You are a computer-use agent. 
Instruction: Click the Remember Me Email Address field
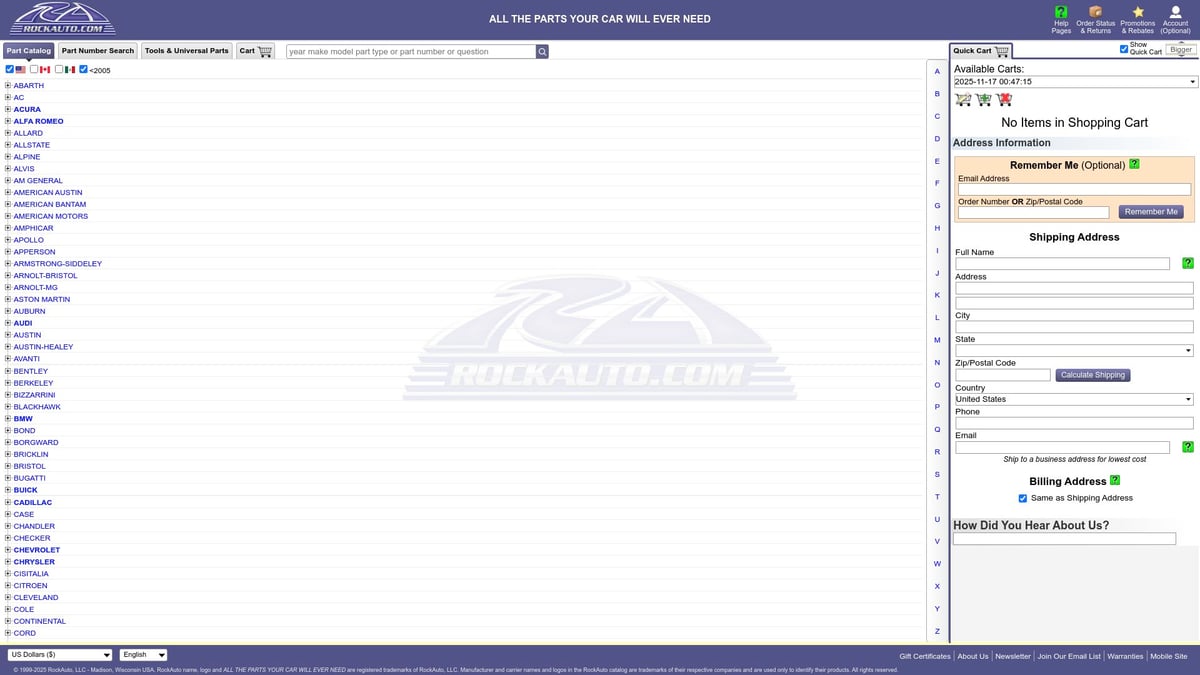(x=1074, y=189)
